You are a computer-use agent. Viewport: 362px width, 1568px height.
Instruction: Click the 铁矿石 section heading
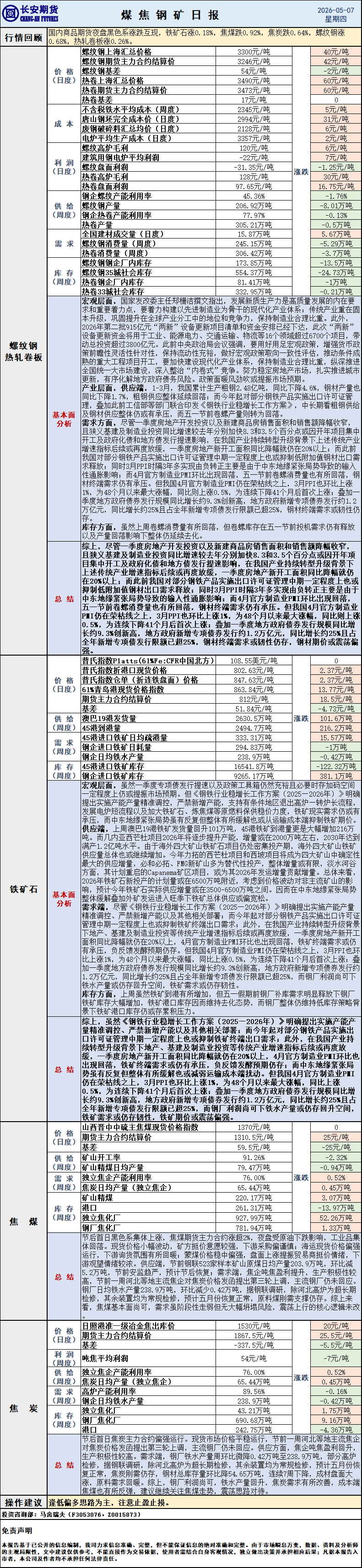pos(24,890)
